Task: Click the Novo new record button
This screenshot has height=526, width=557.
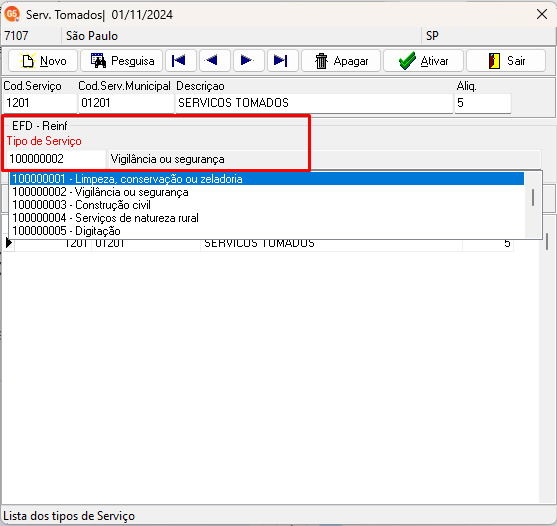Action: tap(43, 61)
